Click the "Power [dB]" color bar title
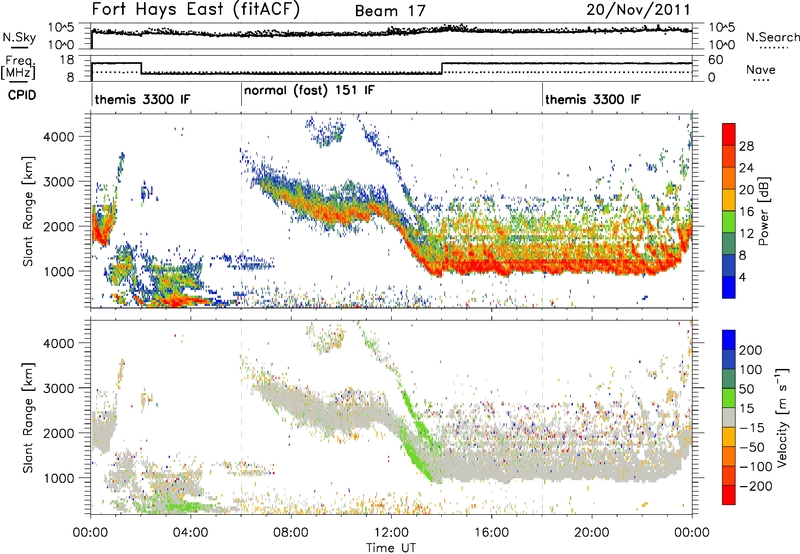The height and width of the screenshot is (554, 800). tap(763, 211)
